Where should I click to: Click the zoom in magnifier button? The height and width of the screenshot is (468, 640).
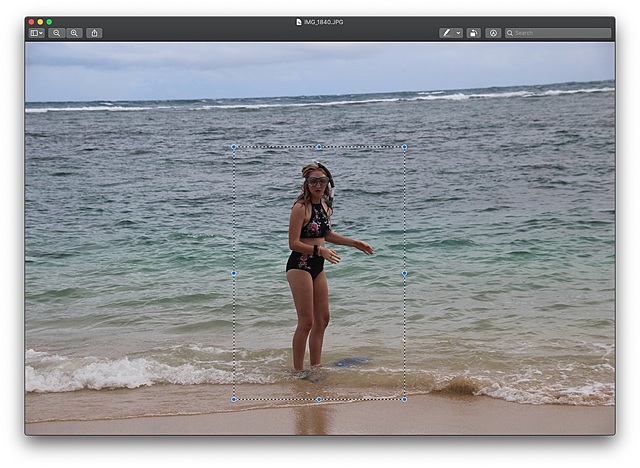[74, 33]
